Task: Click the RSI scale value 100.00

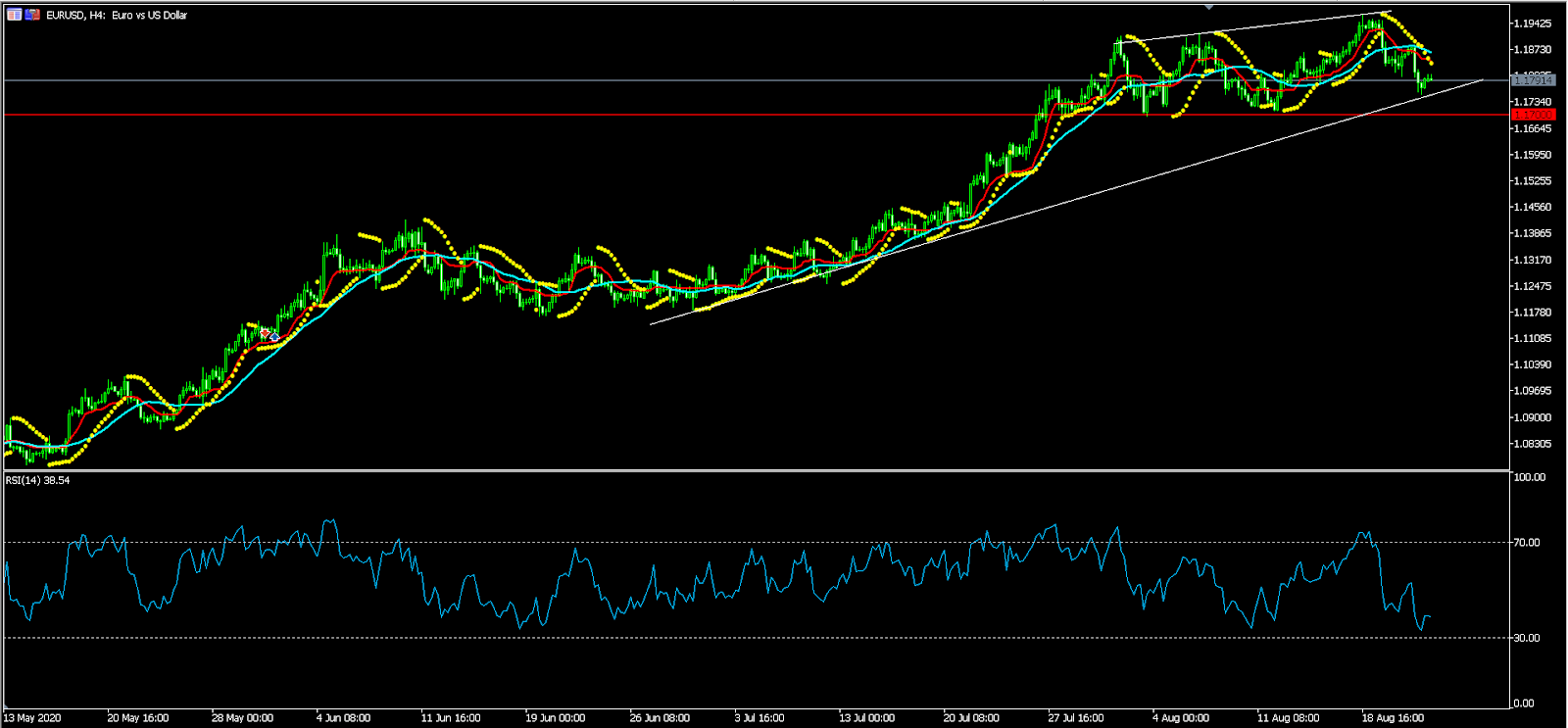Action: pyautogui.click(x=1530, y=477)
